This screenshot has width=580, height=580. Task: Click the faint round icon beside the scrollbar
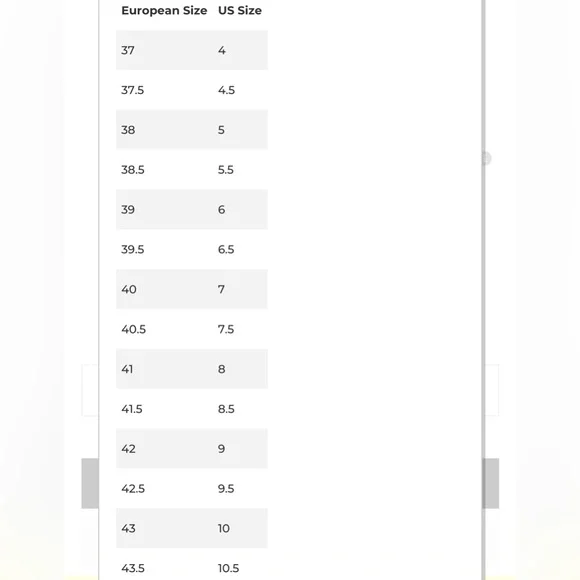point(487,159)
